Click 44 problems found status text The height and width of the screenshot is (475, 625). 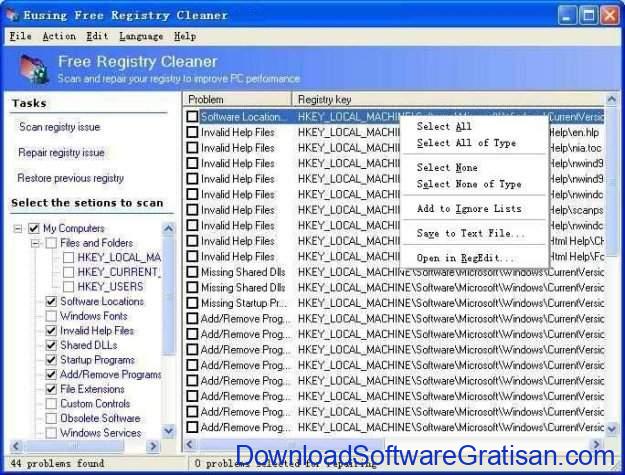57,463
